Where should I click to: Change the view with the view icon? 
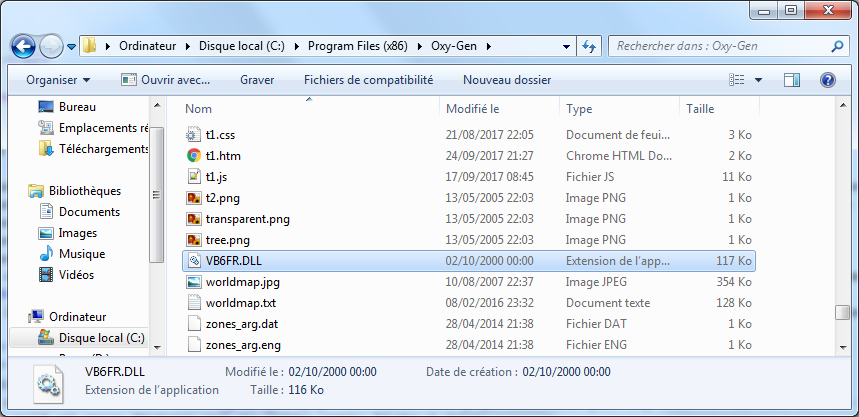[x=736, y=80]
